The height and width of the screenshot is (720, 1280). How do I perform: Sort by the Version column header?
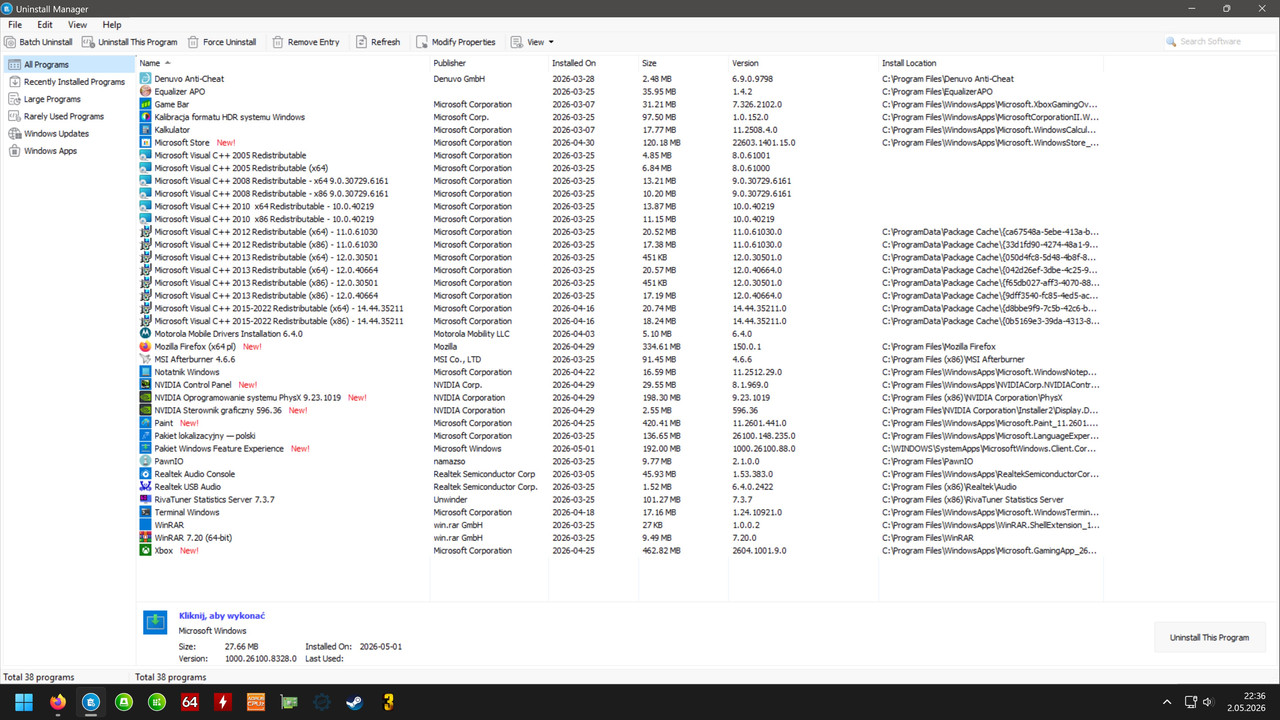(x=803, y=63)
